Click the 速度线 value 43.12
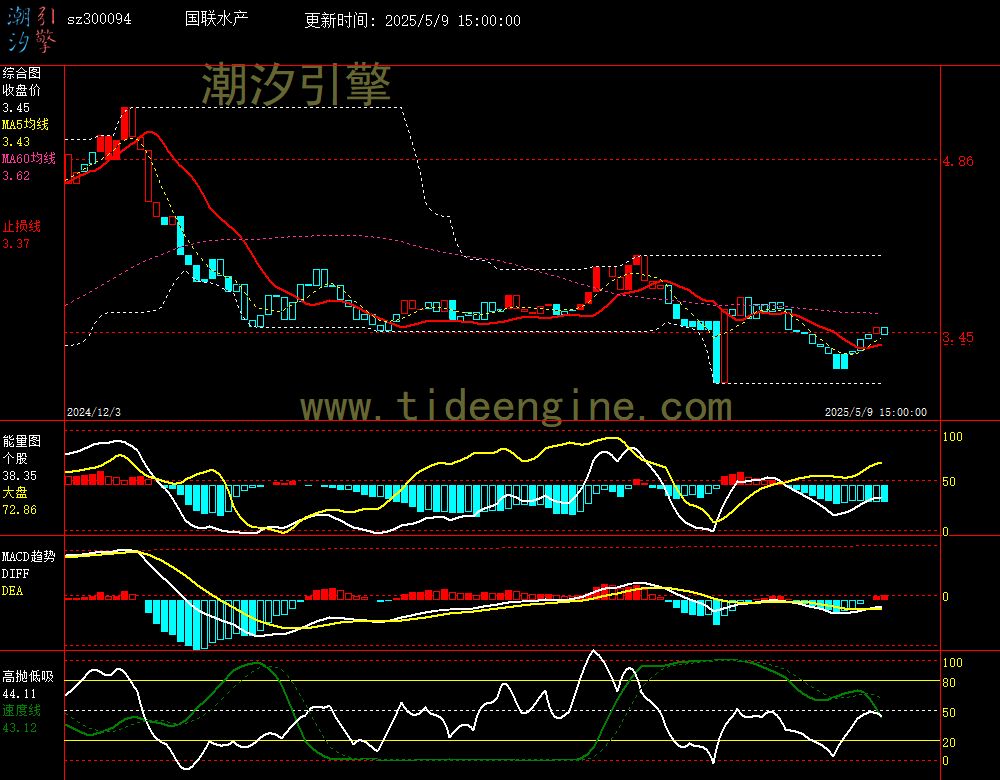1000x780 pixels. (19, 728)
